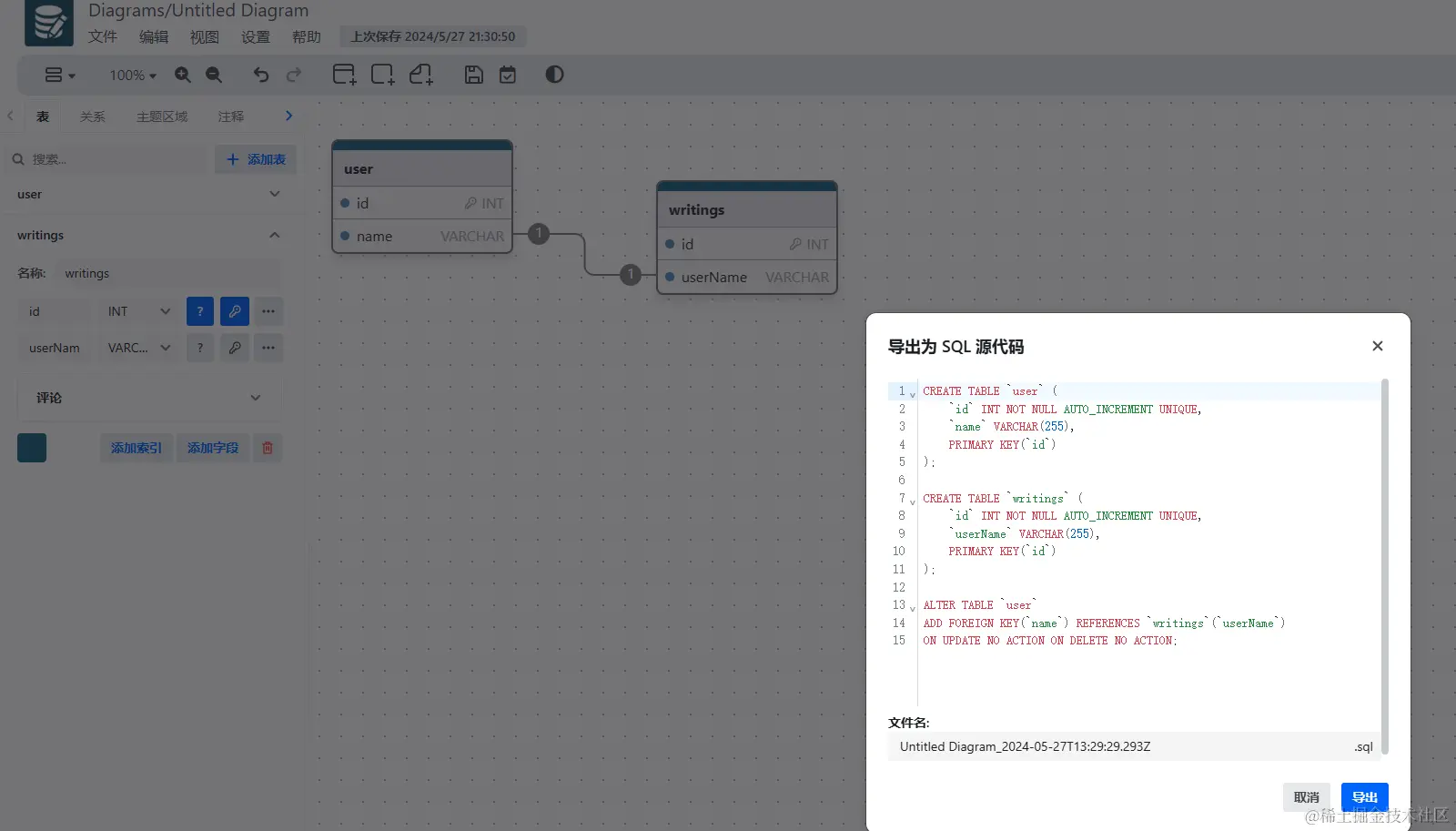
Task: Click the id row in user table
Action: [x=422, y=203]
